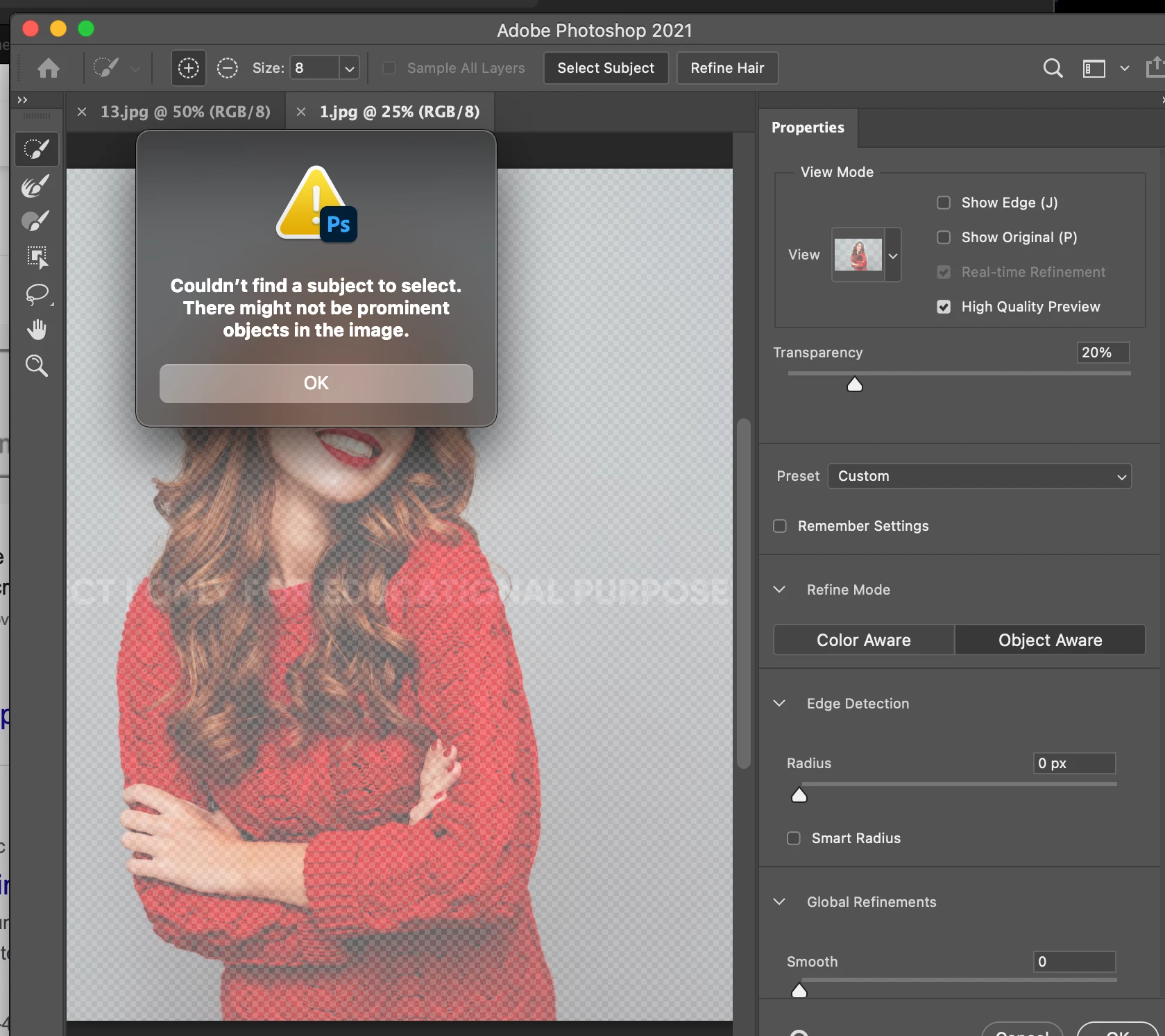1165x1036 pixels.
Task: Click the Smooth slider handle
Action: (x=799, y=991)
